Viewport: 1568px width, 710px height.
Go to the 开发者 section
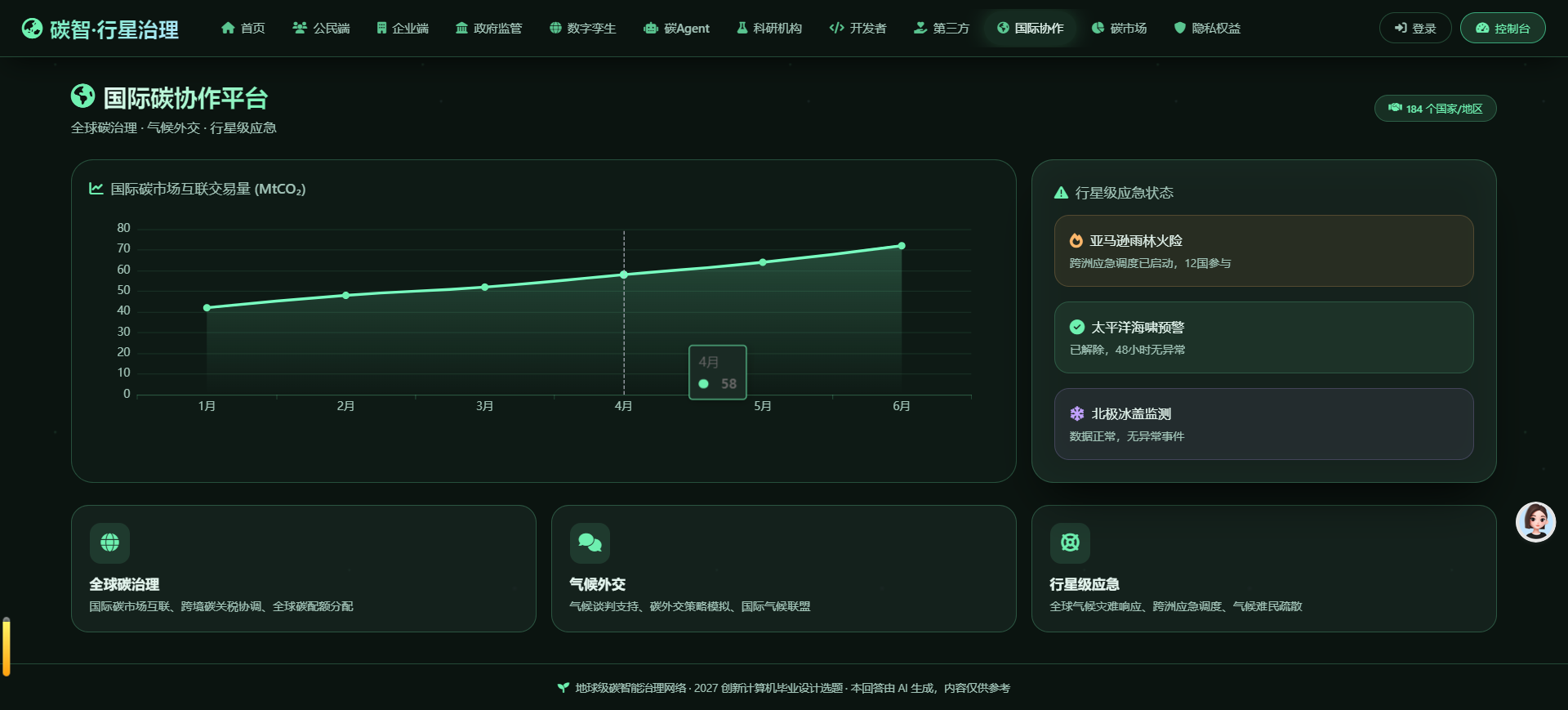coord(857,29)
